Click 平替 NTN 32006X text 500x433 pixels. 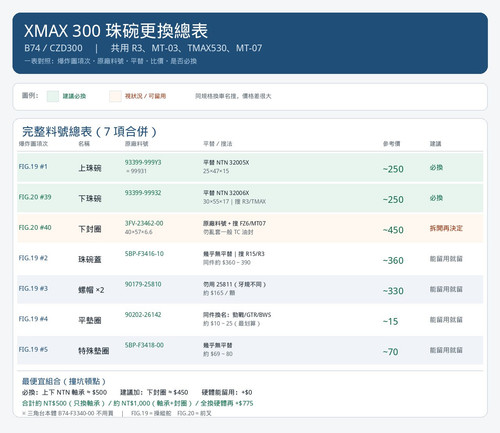pos(226,193)
